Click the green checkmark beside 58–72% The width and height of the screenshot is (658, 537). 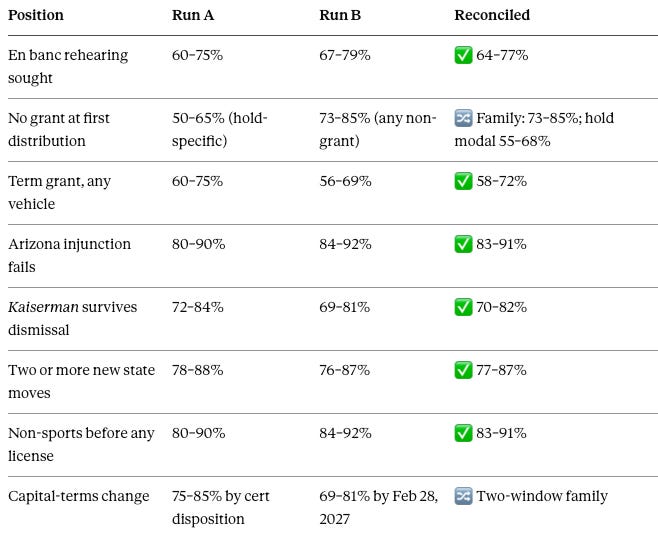[x=463, y=181]
